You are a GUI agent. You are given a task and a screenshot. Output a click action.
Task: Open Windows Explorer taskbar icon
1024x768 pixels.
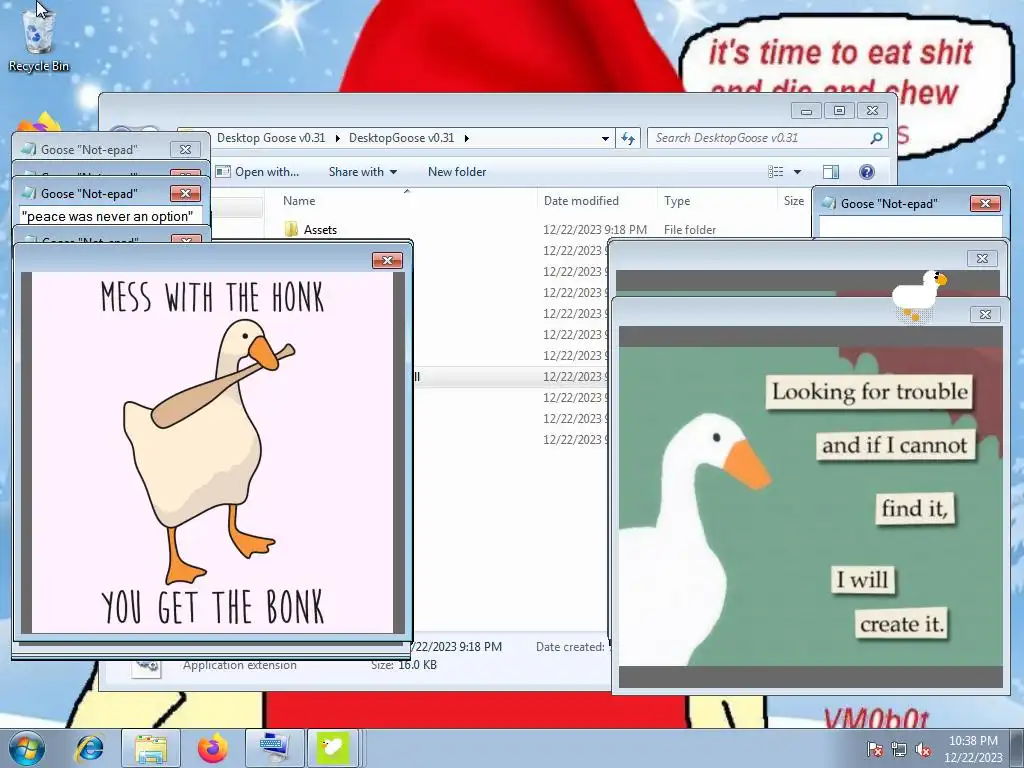pyautogui.click(x=151, y=748)
